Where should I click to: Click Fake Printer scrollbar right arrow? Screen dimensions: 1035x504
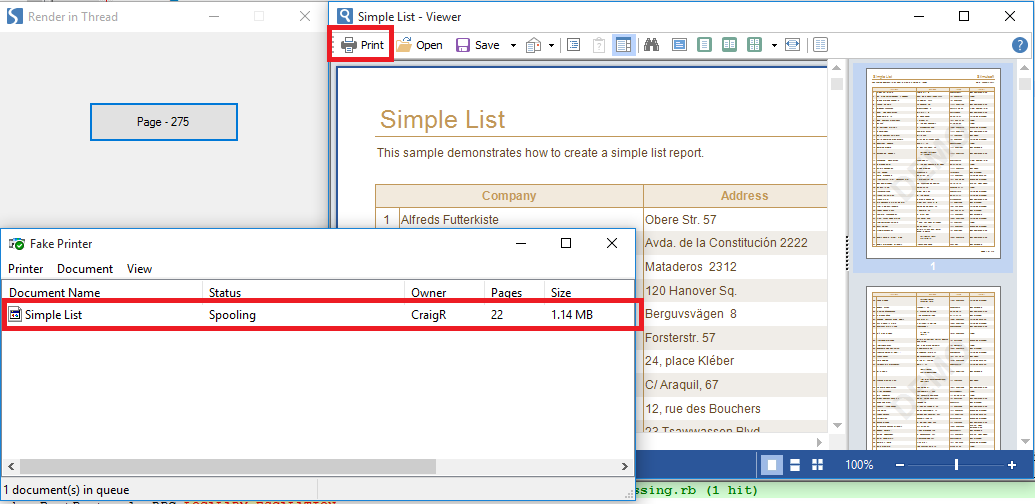[625, 466]
